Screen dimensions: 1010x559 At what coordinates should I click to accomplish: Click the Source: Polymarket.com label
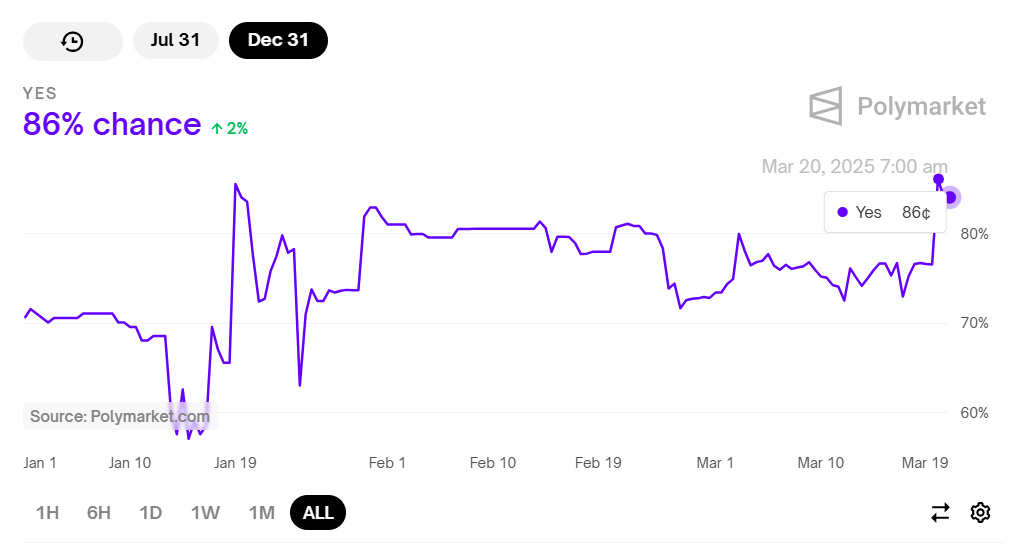pyautogui.click(x=120, y=416)
